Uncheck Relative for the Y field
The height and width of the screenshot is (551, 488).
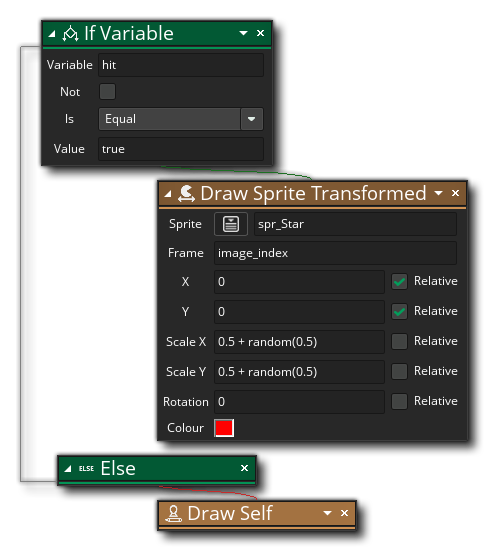(x=399, y=311)
